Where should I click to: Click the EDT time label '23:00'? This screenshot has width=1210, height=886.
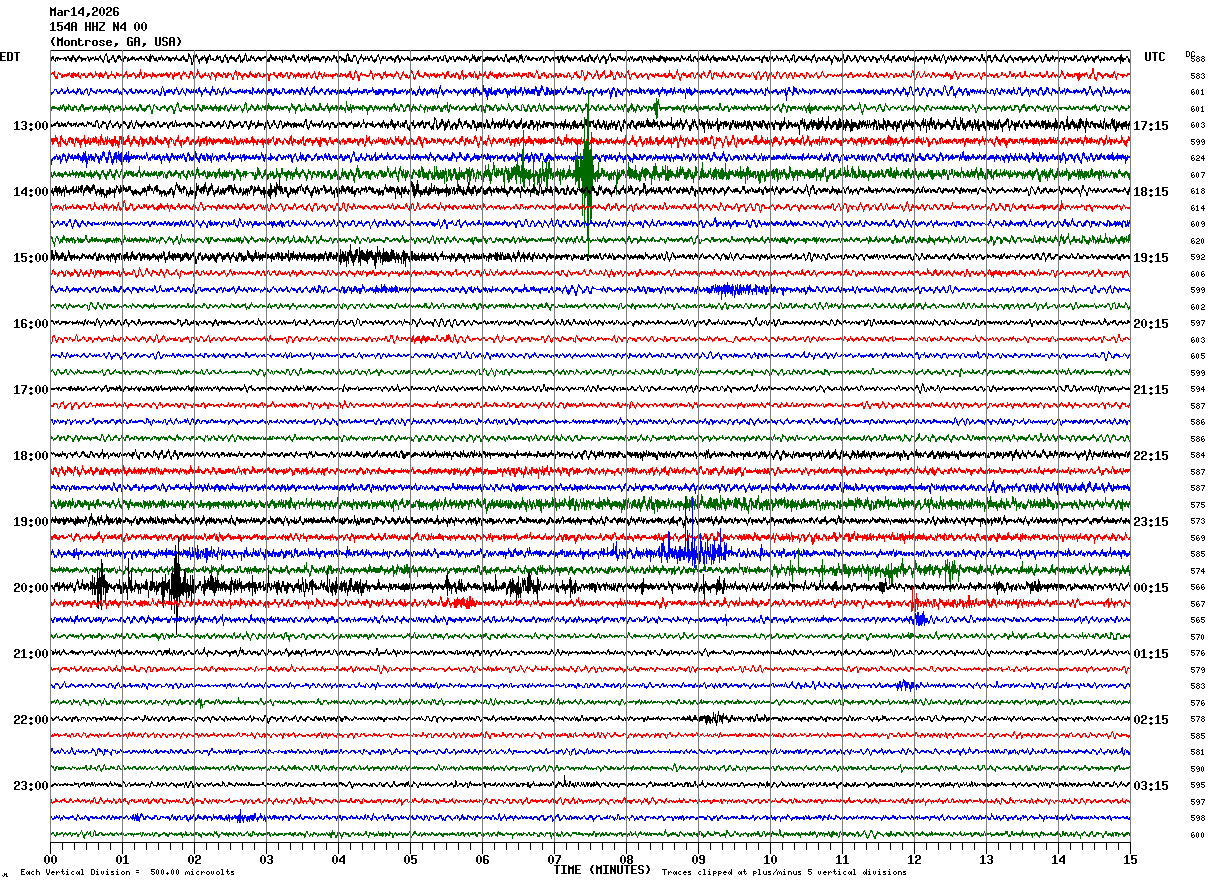pyautogui.click(x=31, y=786)
